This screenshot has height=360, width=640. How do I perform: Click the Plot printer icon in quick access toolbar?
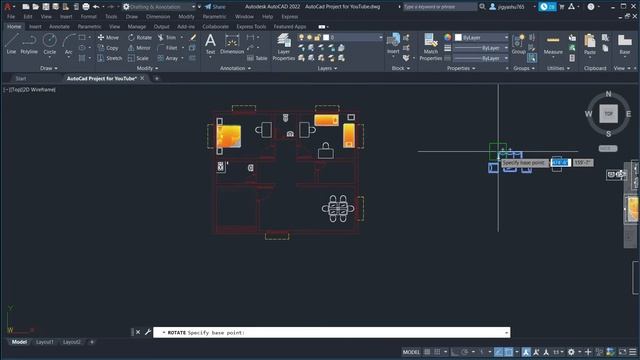(x=86, y=7)
